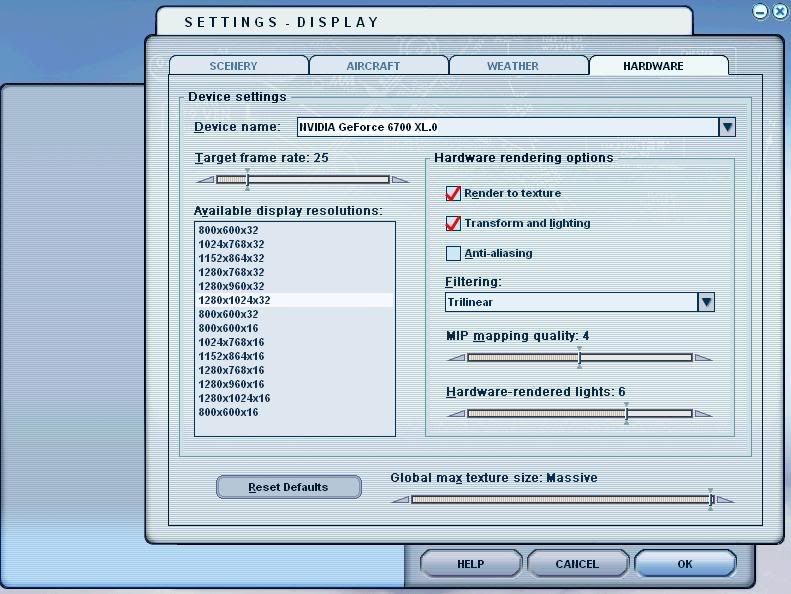Expand the Filtering dropdown showing Trilinear

706,302
